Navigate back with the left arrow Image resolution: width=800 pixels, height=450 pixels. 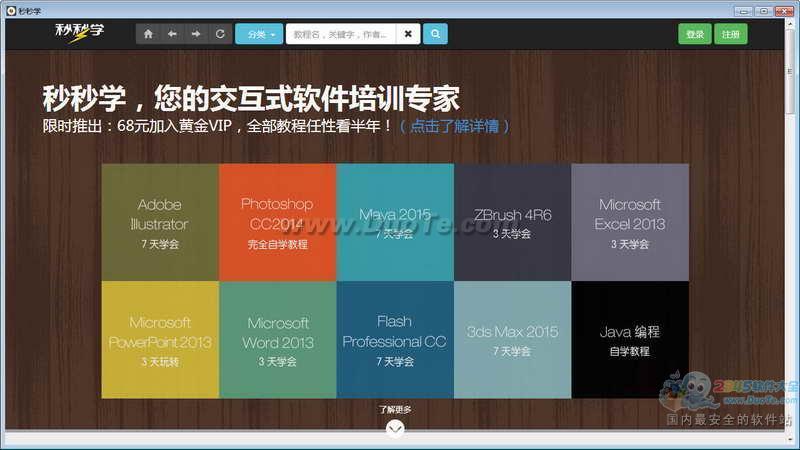click(x=172, y=34)
